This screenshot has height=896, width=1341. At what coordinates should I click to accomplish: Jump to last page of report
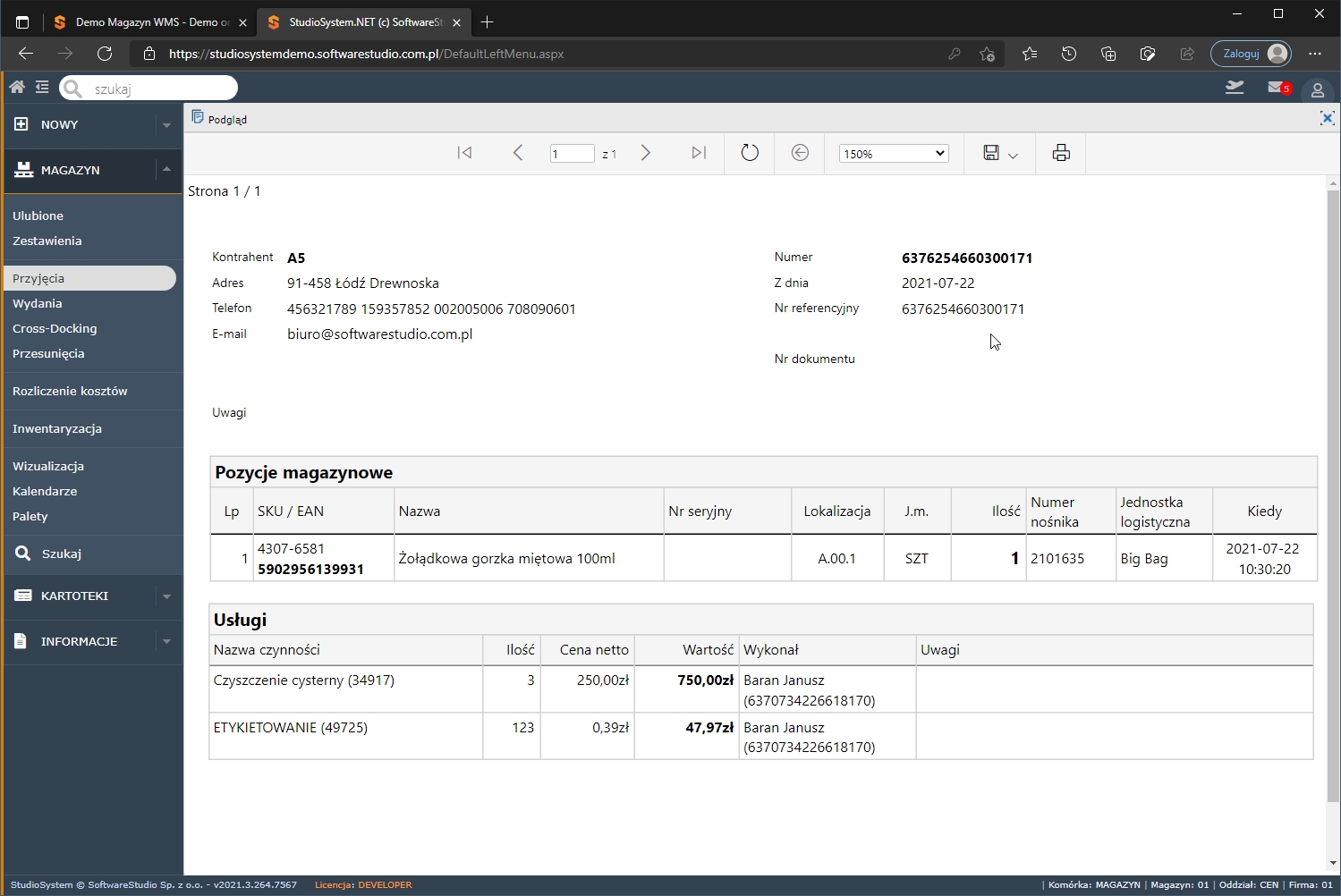pyautogui.click(x=699, y=153)
